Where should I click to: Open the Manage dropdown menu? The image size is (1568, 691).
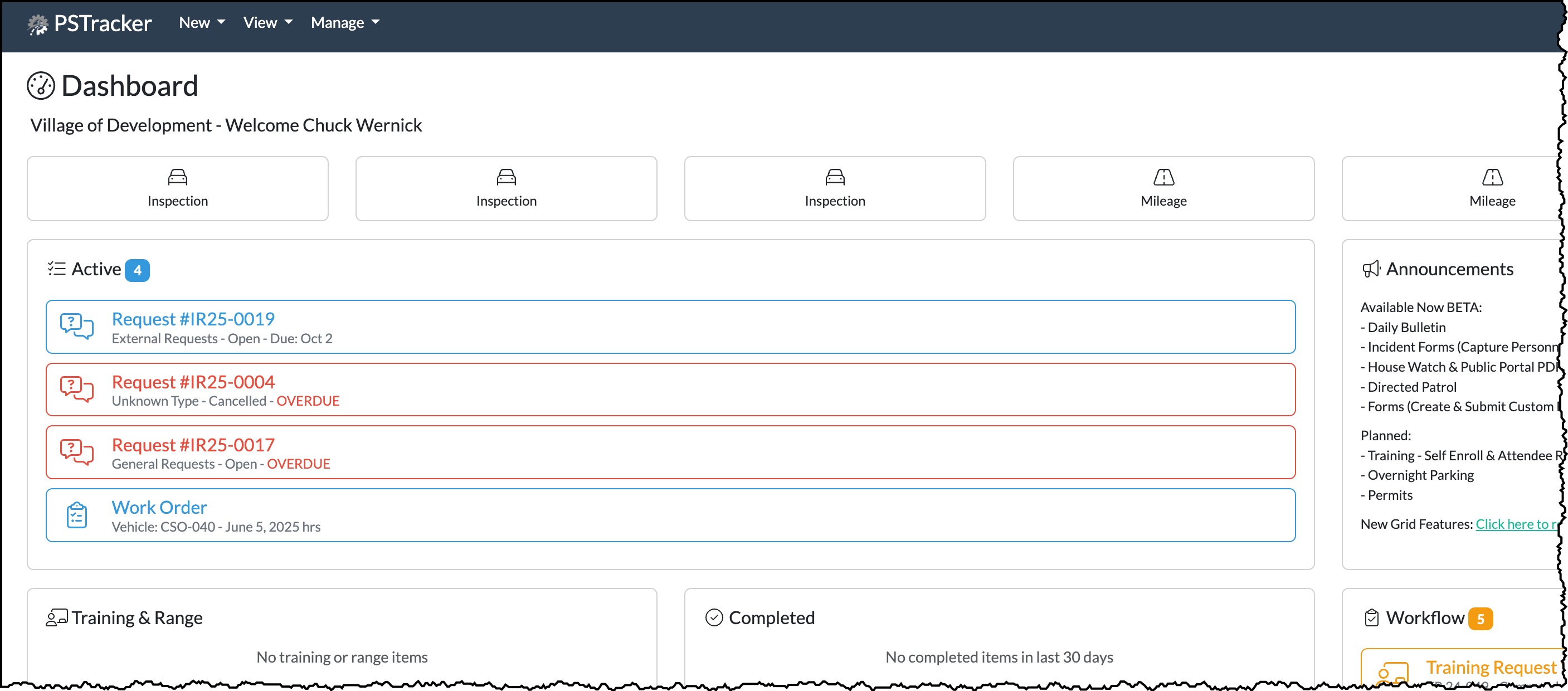pos(344,22)
